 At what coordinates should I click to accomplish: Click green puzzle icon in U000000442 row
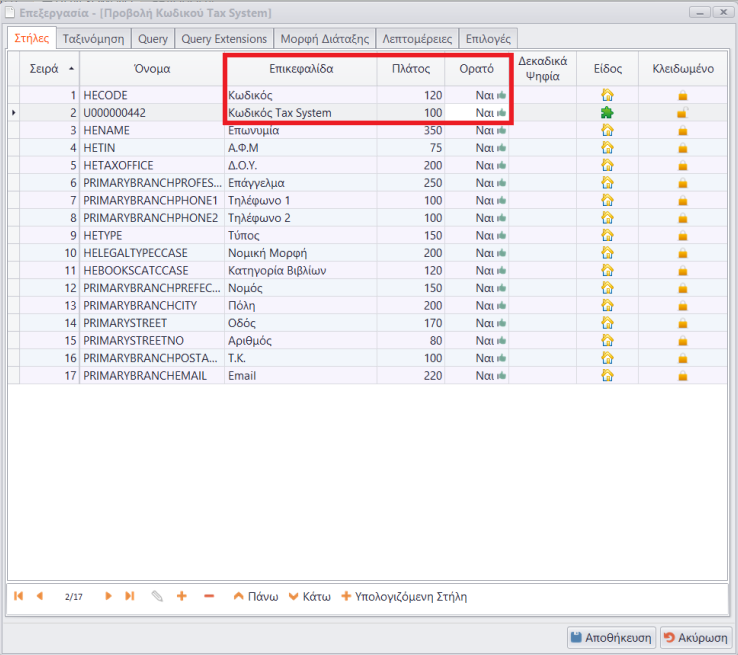point(606,113)
